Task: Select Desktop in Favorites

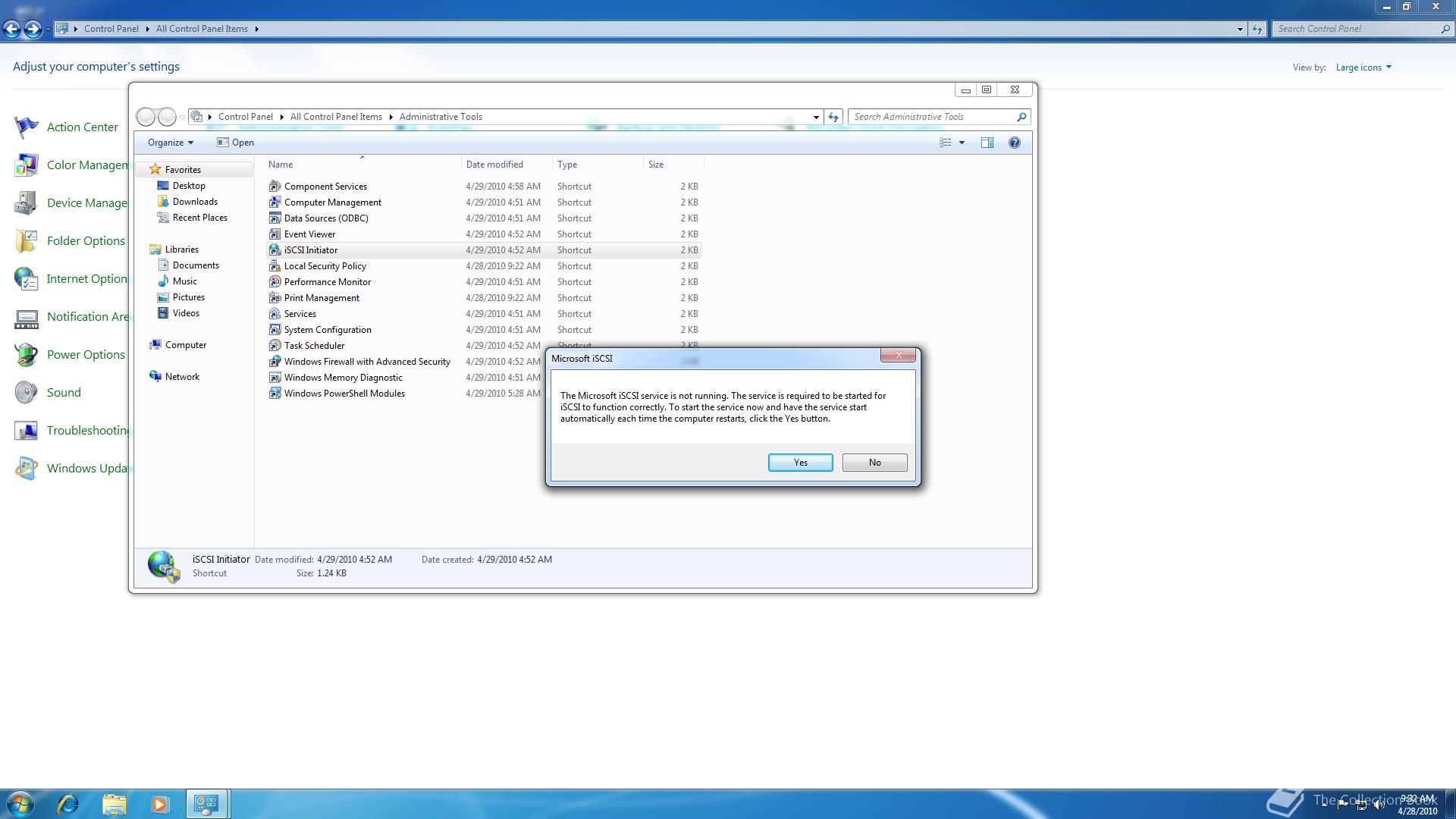Action: (x=189, y=186)
